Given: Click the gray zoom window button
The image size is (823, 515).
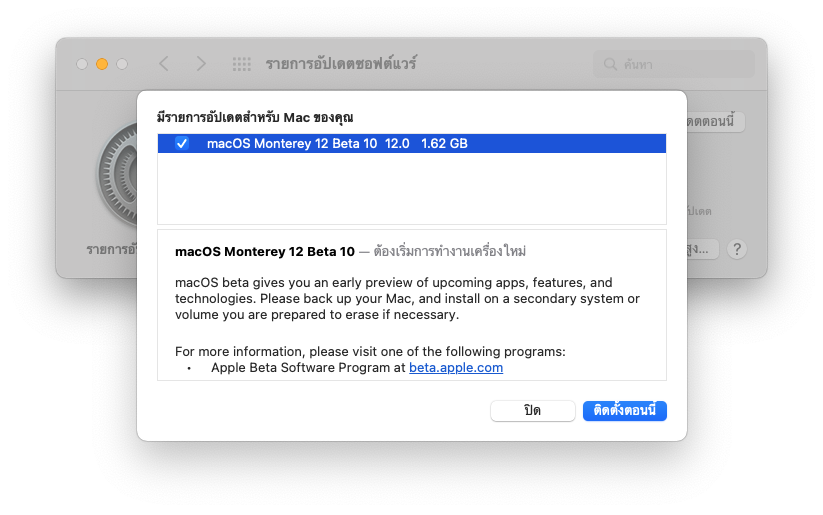Looking at the screenshot, I should (x=122, y=64).
